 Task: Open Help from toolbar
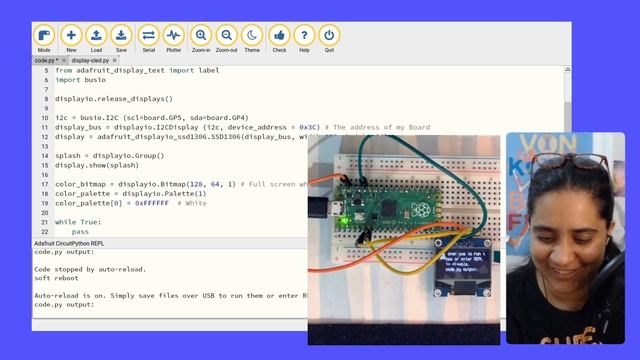pos(304,39)
